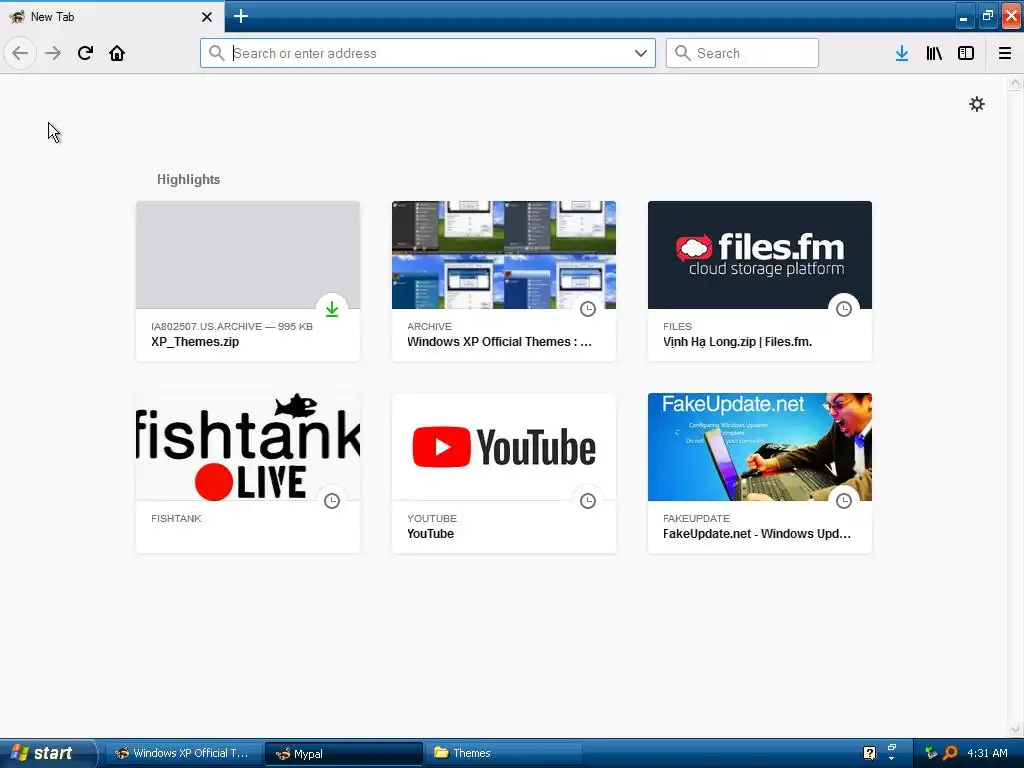Go back with the back arrow
The height and width of the screenshot is (768, 1024).
click(x=20, y=53)
